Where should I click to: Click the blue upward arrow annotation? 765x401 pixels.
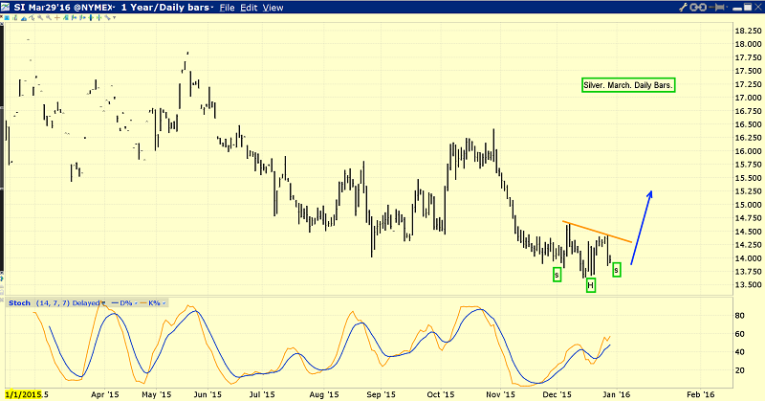click(x=642, y=226)
